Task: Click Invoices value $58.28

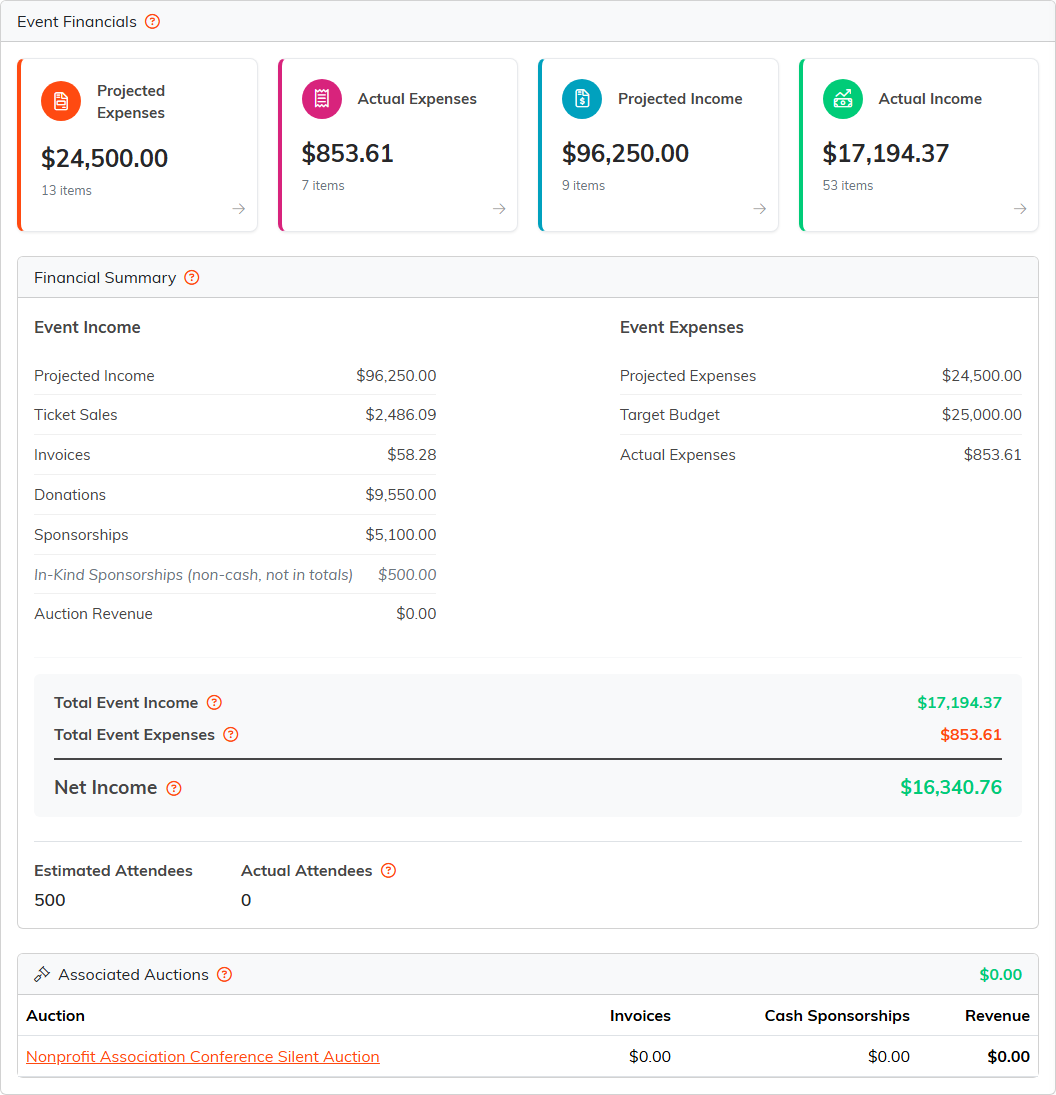Action: tap(412, 455)
